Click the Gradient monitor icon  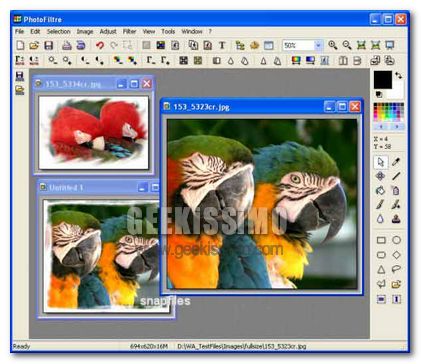310,60
